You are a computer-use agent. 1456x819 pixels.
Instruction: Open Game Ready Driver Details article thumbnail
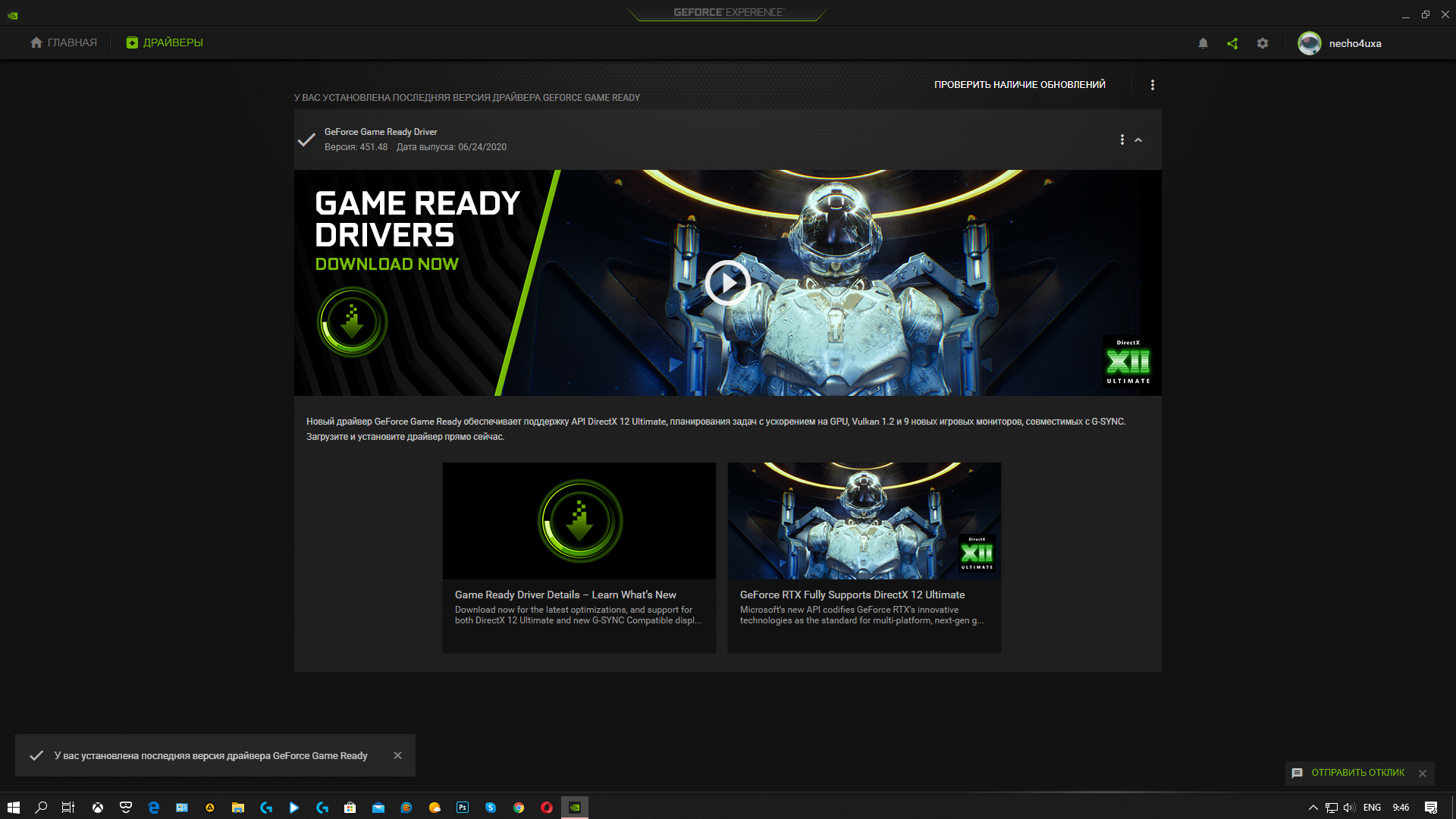click(579, 521)
